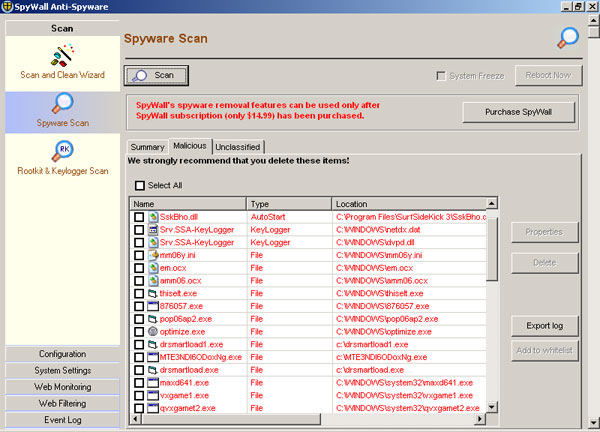Check the box for mm06y.ini

(x=139, y=255)
